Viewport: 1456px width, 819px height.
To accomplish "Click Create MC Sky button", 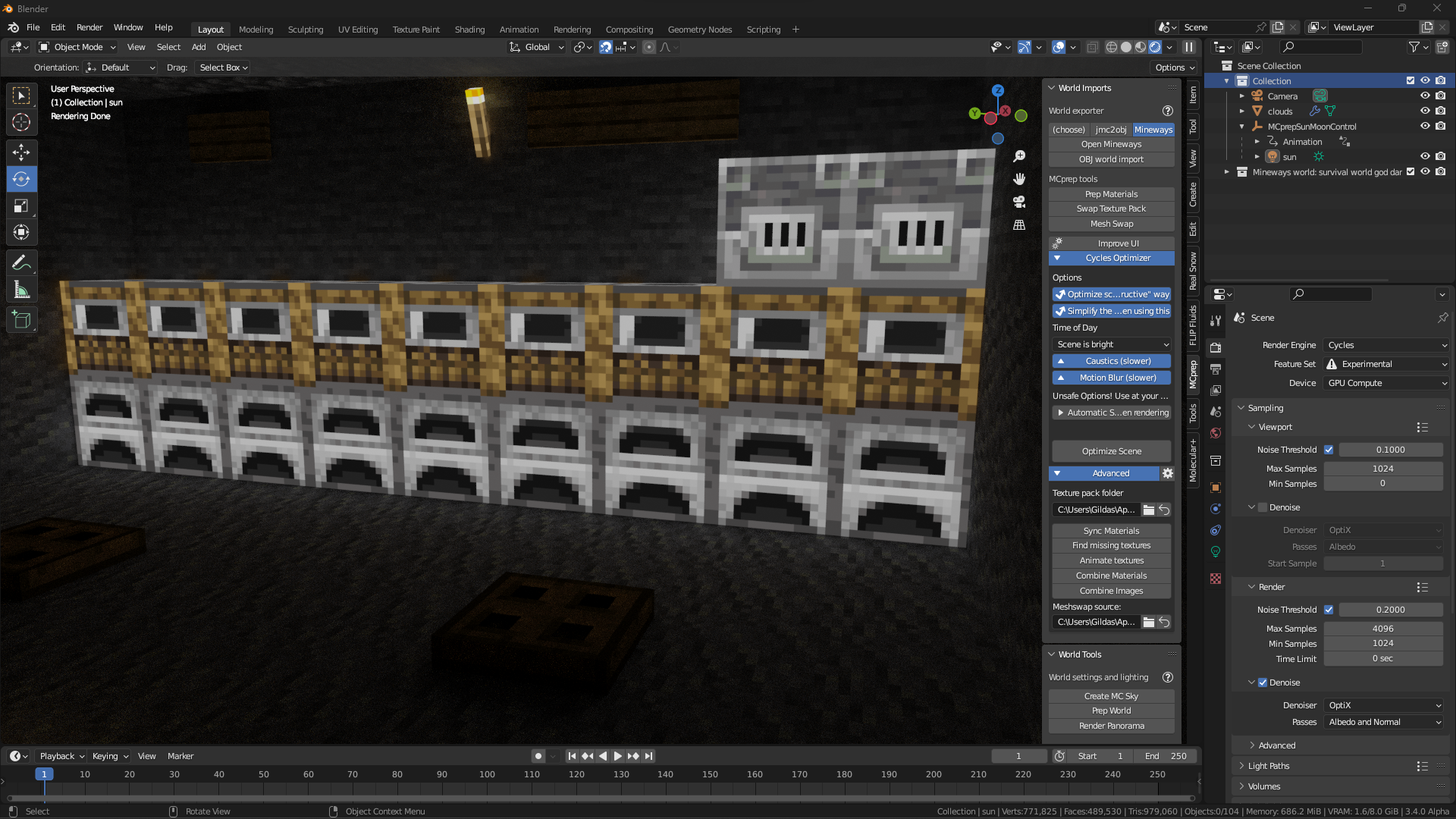I will pyautogui.click(x=1112, y=696).
